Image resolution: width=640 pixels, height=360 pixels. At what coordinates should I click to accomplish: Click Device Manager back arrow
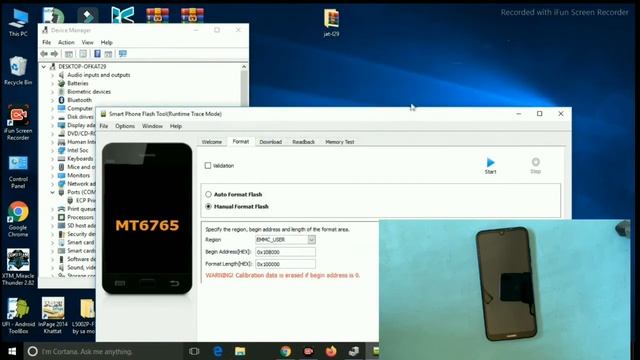(44, 54)
